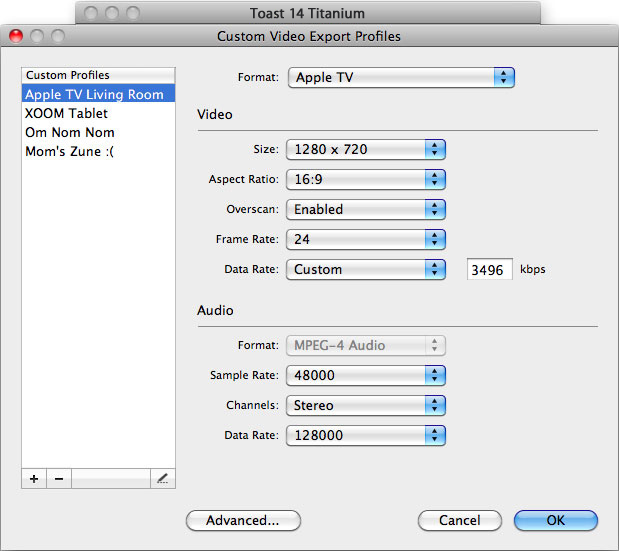The height and width of the screenshot is (551, 619).
Task: Open audio Data Rate dropdown showing 128000
Action: 365,435
